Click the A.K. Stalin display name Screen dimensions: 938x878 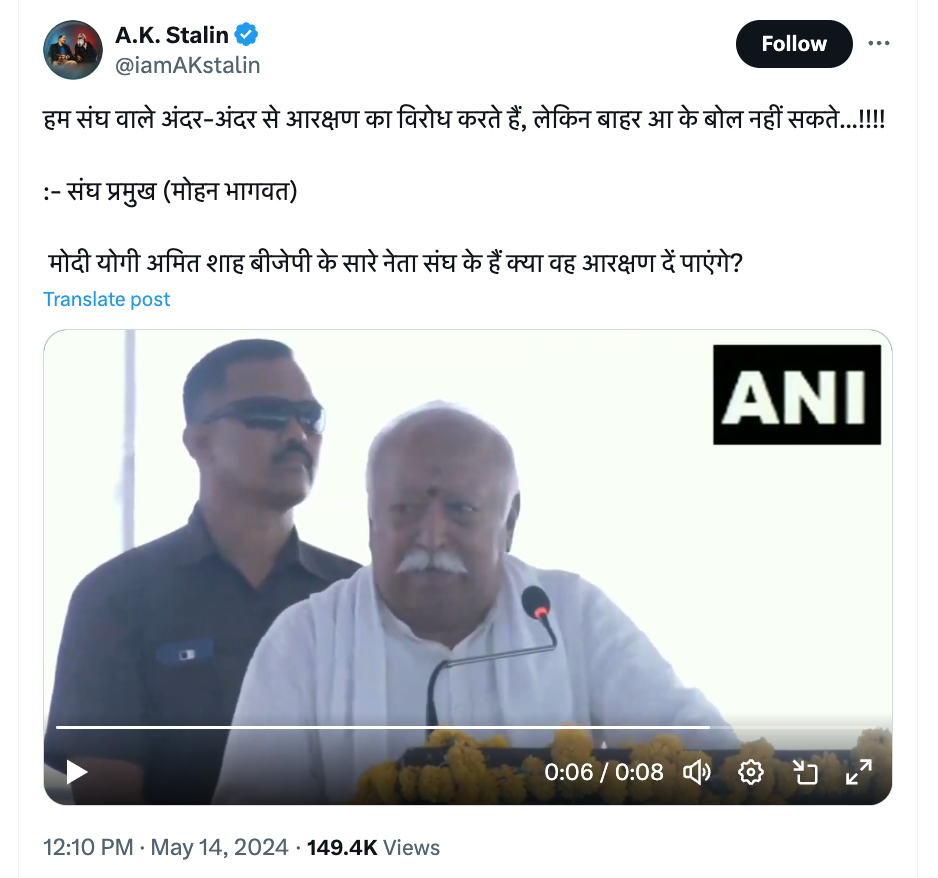coord(172,35)
